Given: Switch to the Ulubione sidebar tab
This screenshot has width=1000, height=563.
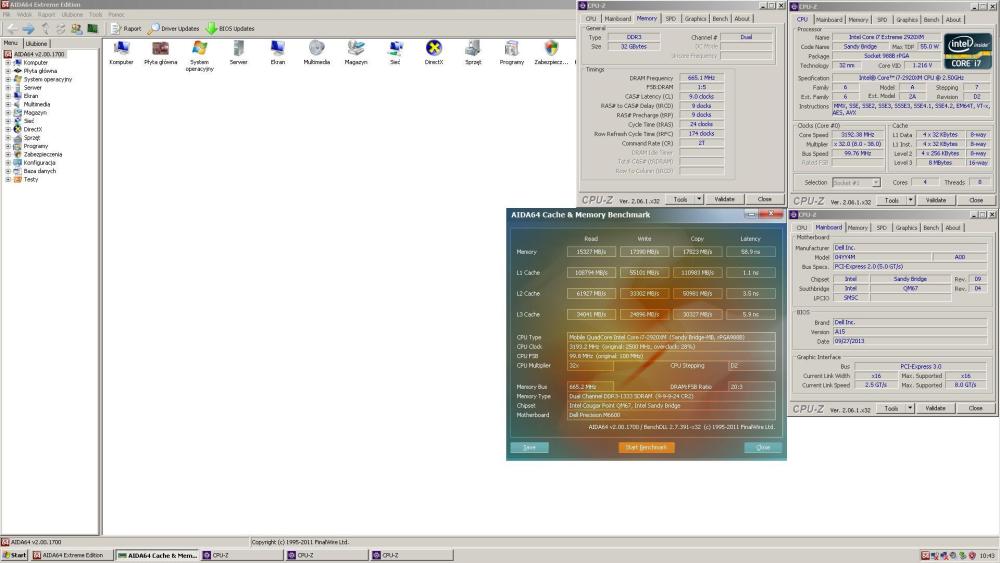Looking at the screenshot, I should [36, 43].
